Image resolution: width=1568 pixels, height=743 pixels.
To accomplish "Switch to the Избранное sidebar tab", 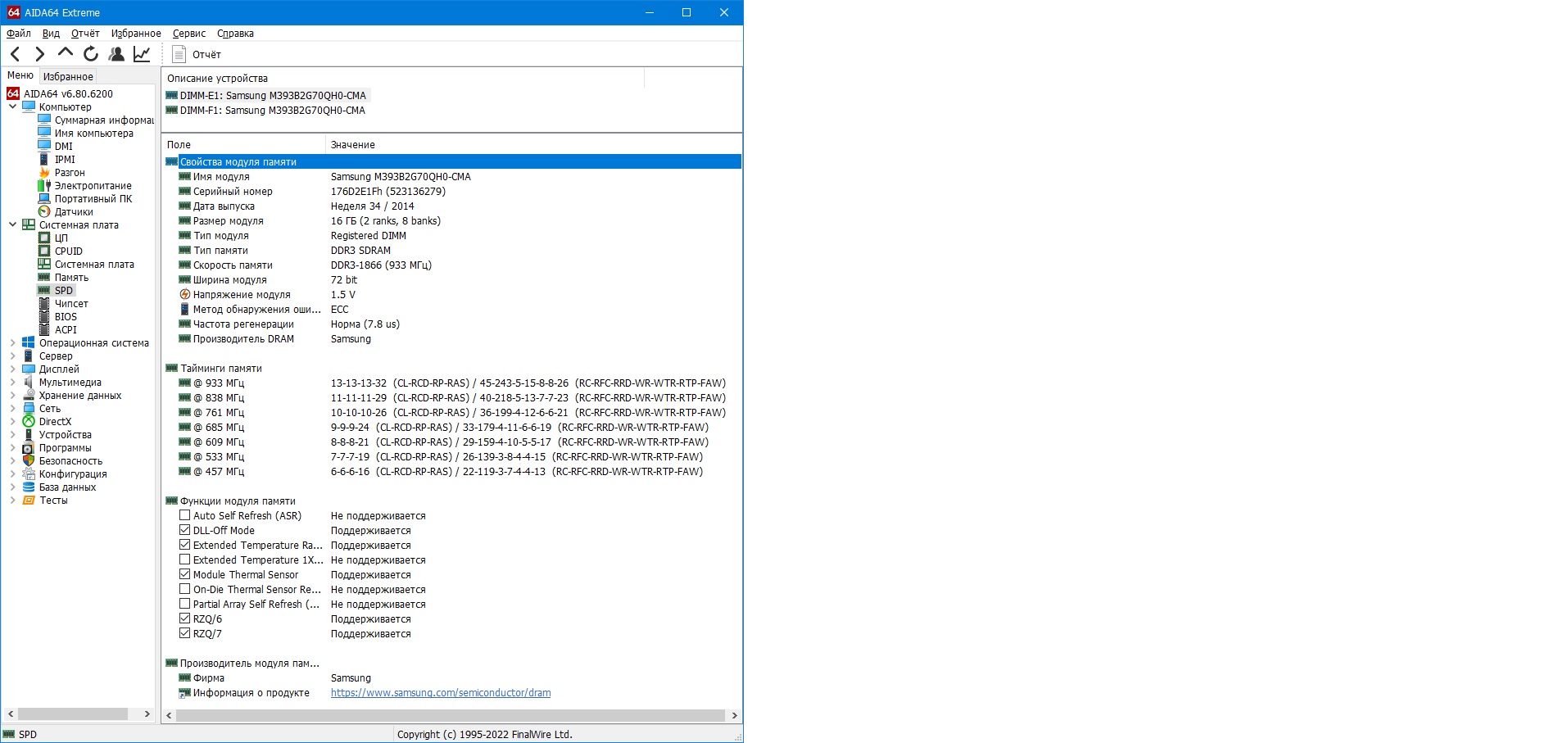I will pyautogui.click(x=68, y=76).
